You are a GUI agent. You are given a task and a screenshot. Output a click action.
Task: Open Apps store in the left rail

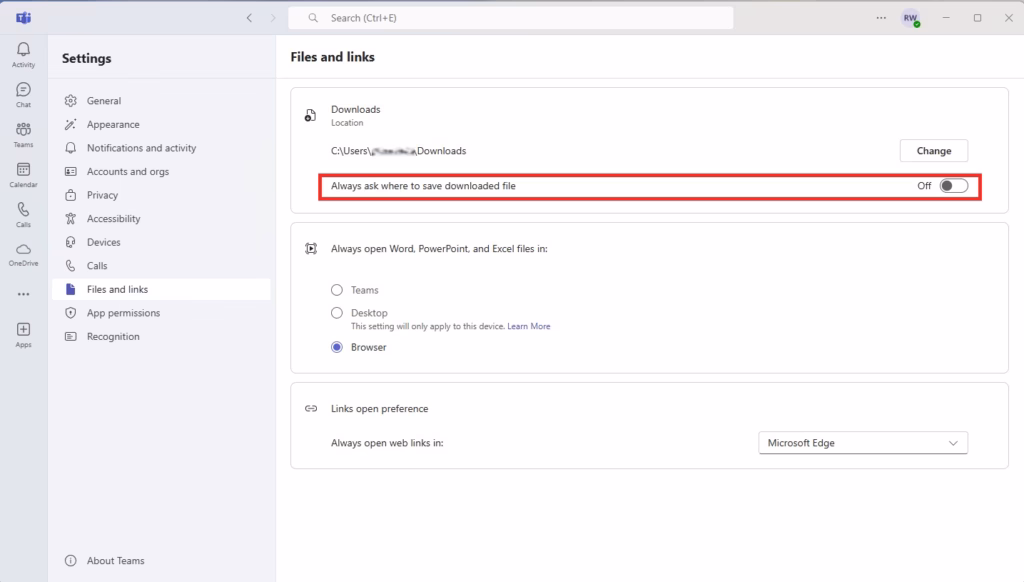click(x=24, y=335)
